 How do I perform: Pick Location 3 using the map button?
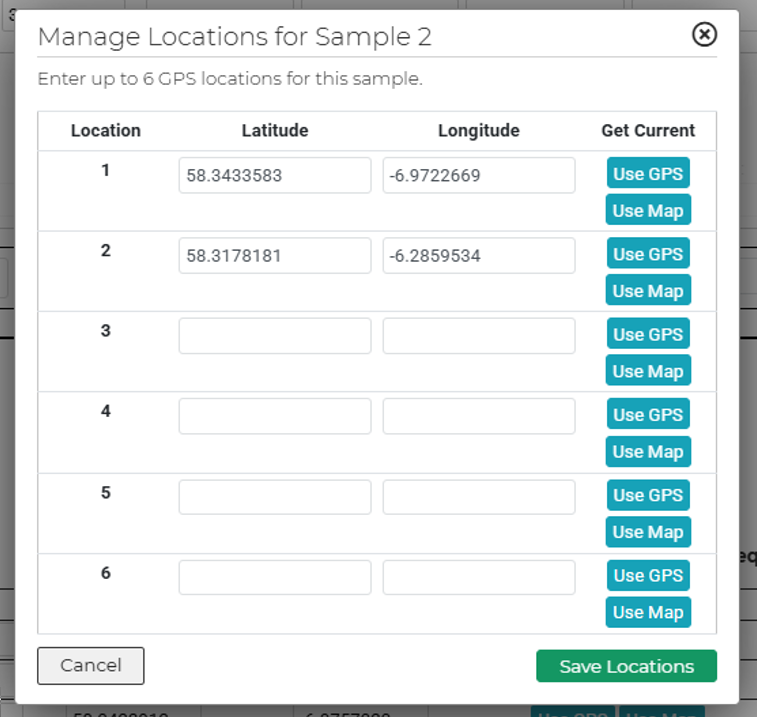click(647, 371)
